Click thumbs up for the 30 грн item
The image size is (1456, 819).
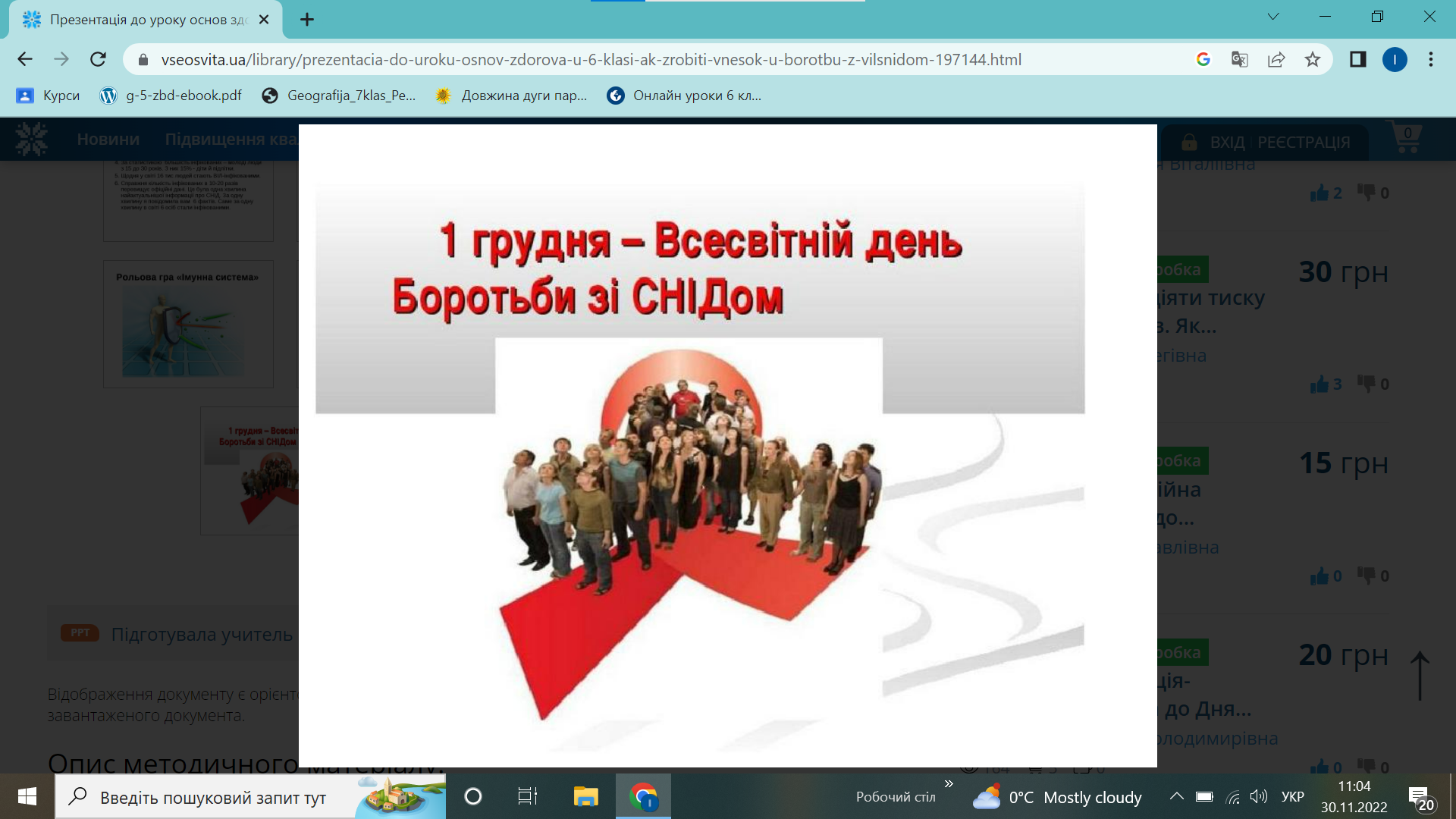[x=1319, y=384]
